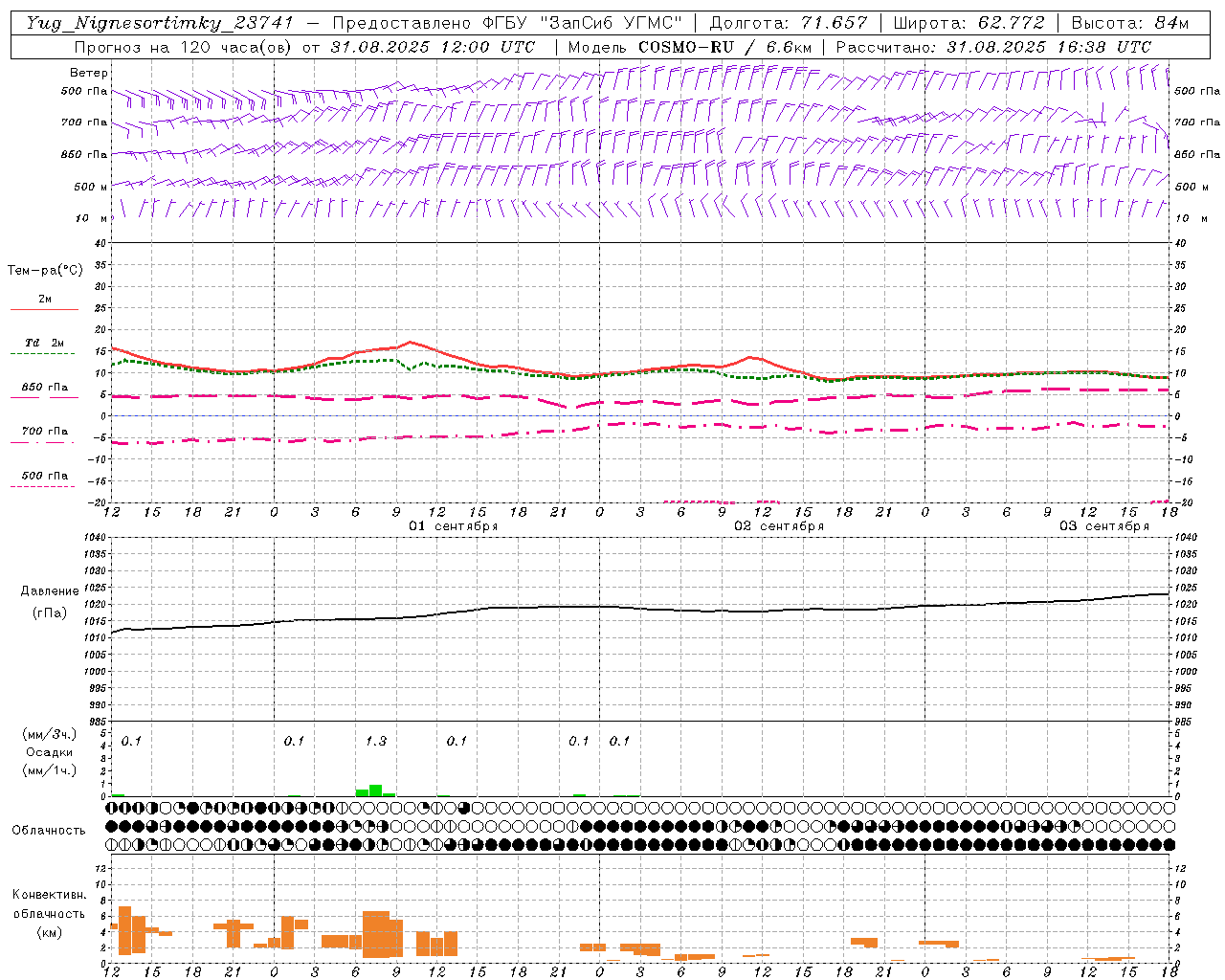The image size is (1225, 980).
Task: Click the Осадки panel label
Action: click(x=50, y=752)
